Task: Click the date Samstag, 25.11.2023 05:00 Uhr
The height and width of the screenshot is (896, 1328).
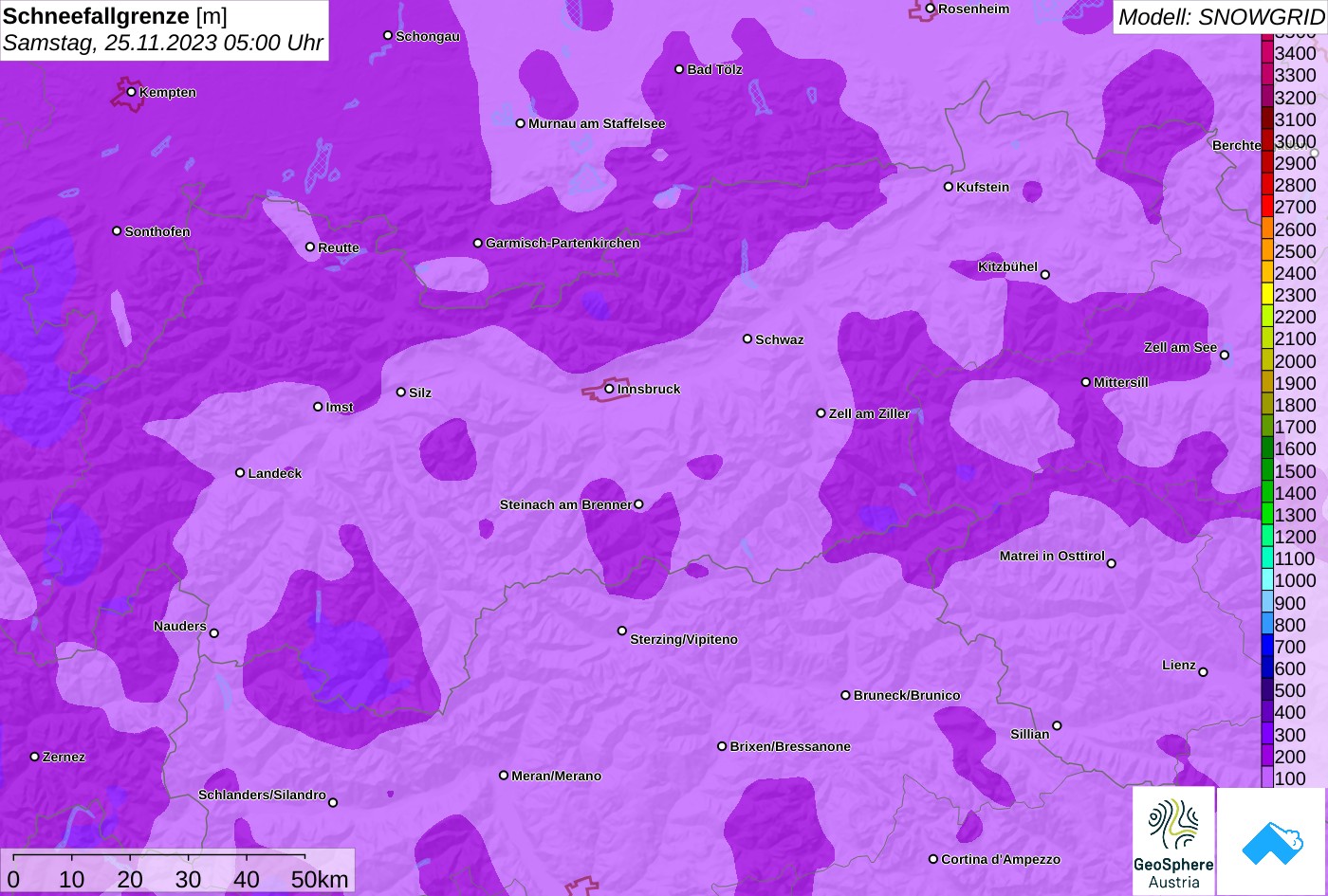Action: pos(163,43)
